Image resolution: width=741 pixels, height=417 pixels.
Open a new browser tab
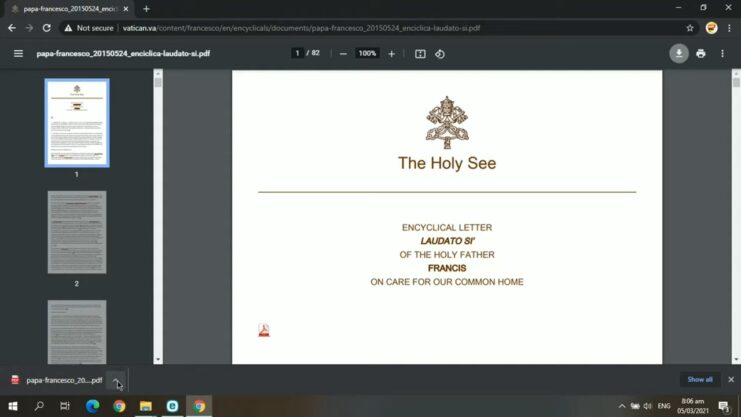click(146, 9)
